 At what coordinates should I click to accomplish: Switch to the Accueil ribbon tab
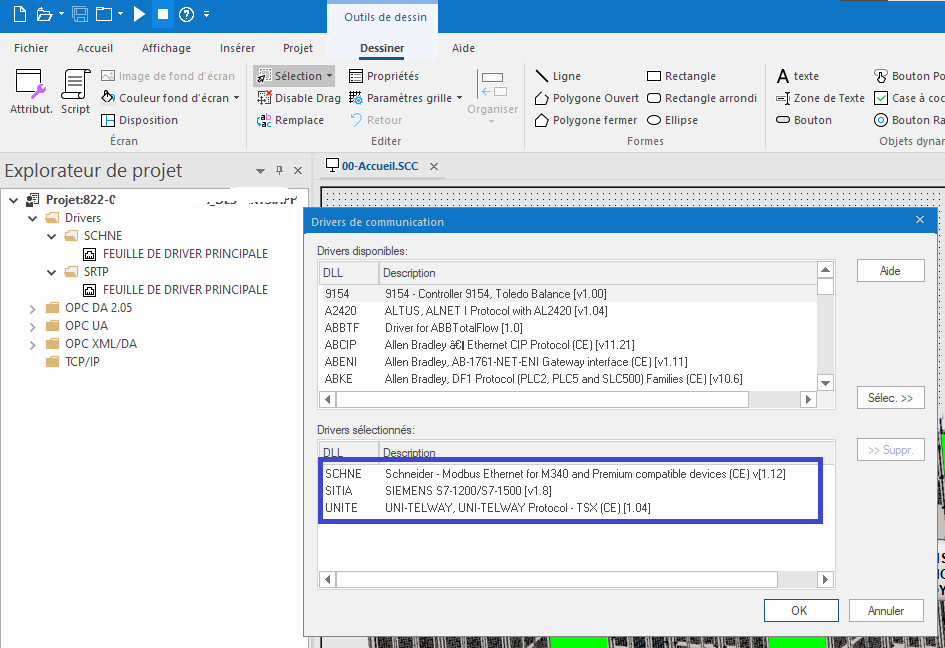tap(95, 48)
